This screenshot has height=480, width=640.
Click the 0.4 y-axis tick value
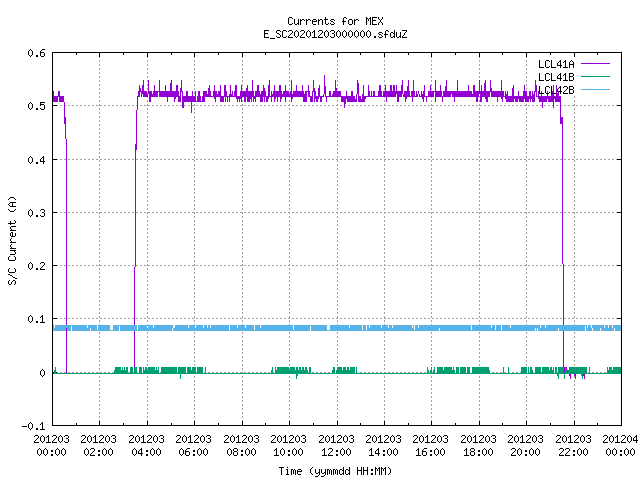tap(36, 160)
